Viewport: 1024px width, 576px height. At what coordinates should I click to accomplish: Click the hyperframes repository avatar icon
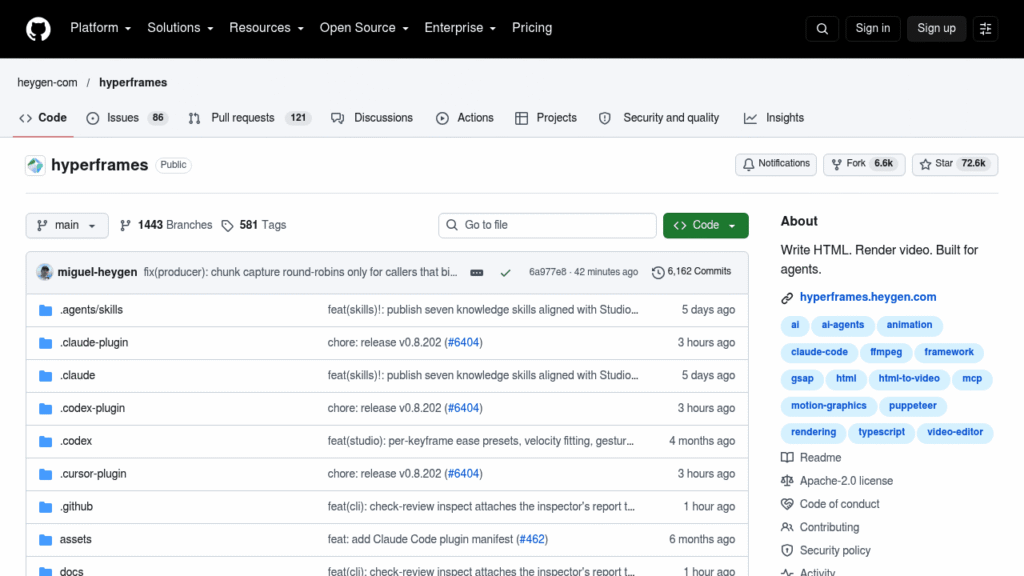[35, 165]
